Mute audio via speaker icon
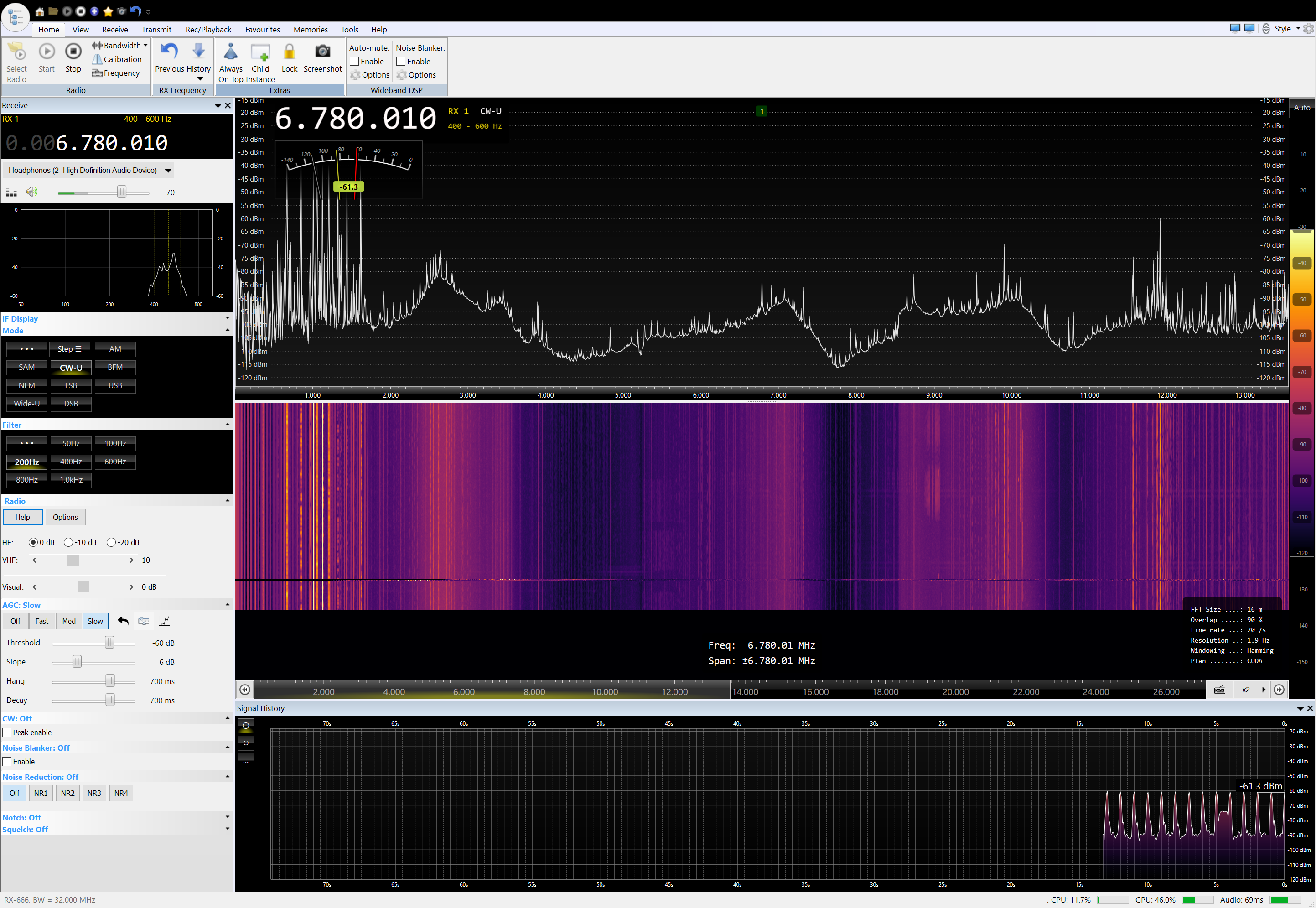Screen dimensions: 1316x908 pyautogui.click(x=32, y=192)
